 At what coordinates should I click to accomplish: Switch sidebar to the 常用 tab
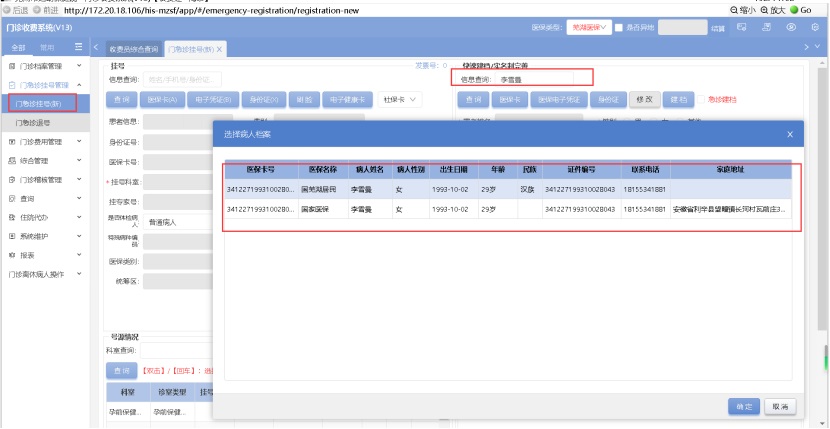[47, 48]
